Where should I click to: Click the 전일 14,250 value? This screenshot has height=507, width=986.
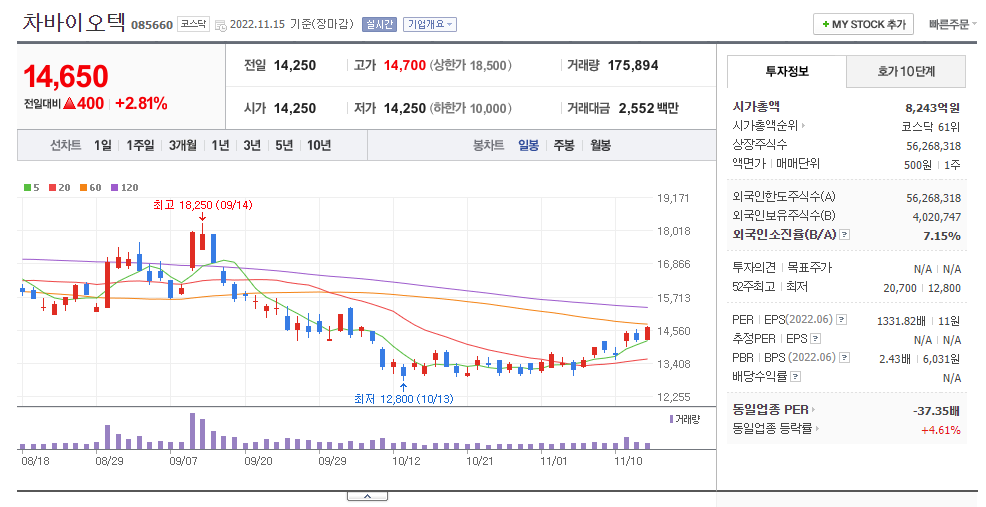tap(295, 65)
